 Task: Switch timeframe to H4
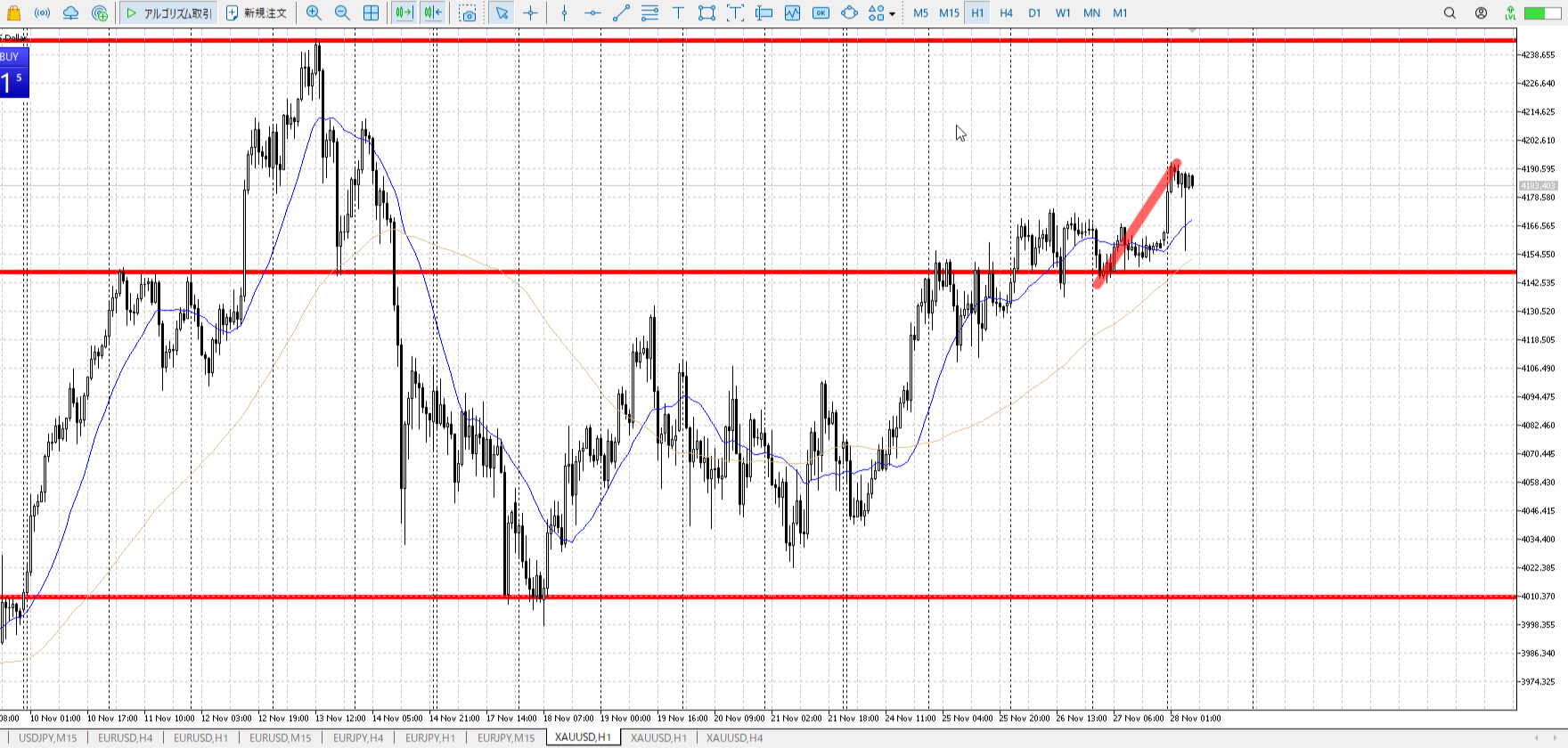point(1006,13)
